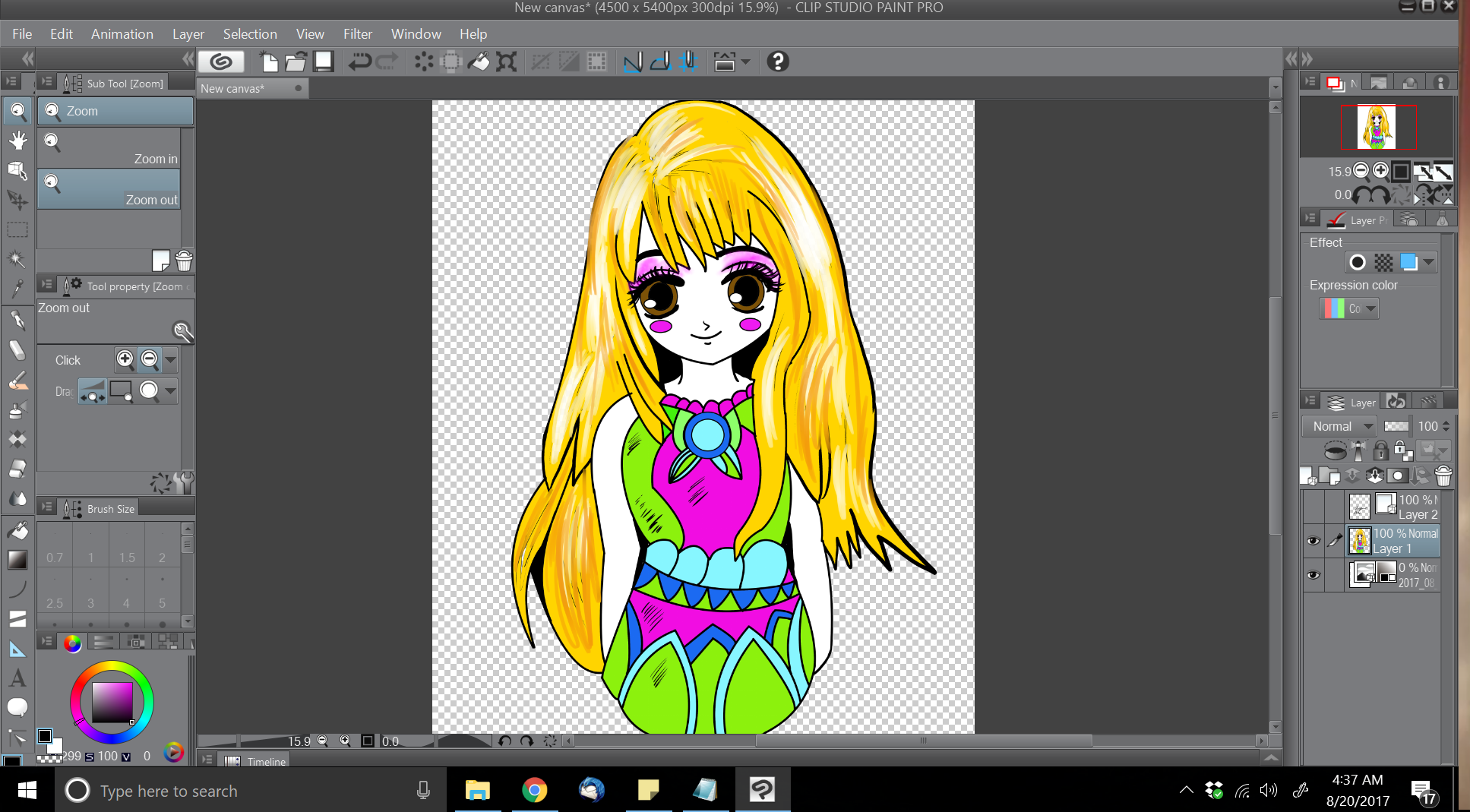Select the Operation object tool
The image size is (1470, 812).
(x=17, y=170)
